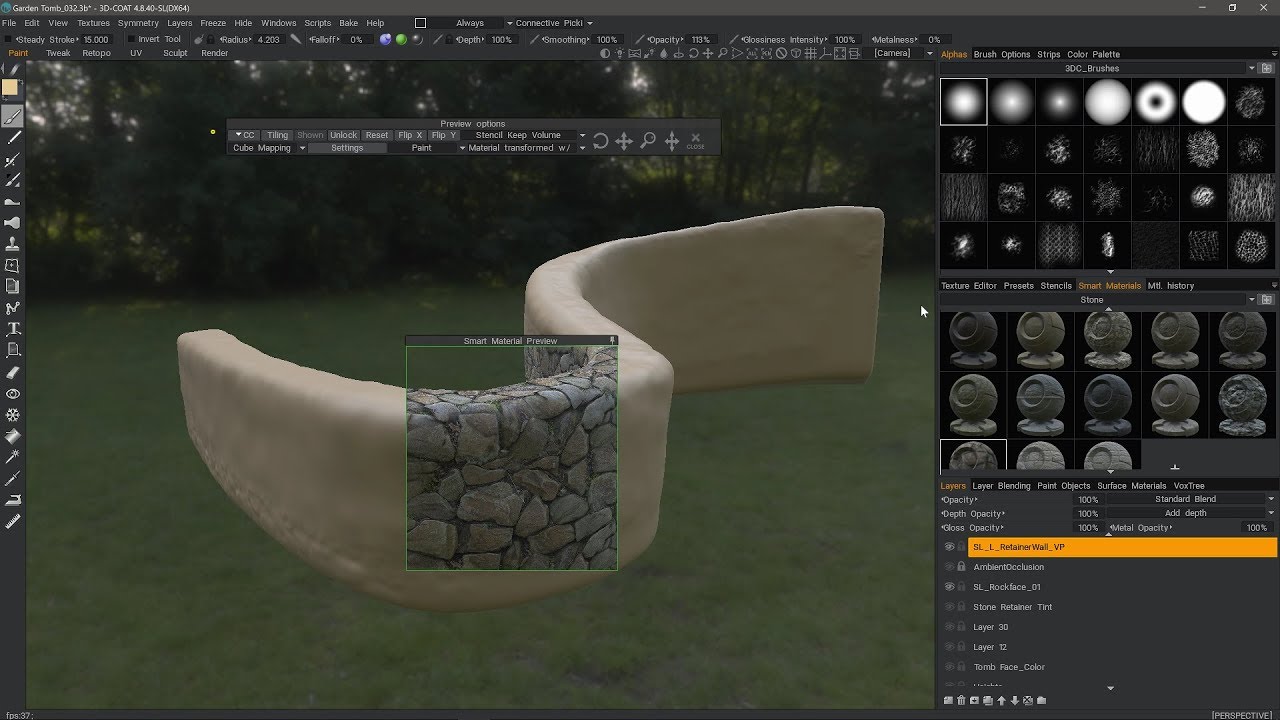This screenshot has width=1280, height=720.
Task: Open Add depth dropdown
Action: (x=1191, y=513)
